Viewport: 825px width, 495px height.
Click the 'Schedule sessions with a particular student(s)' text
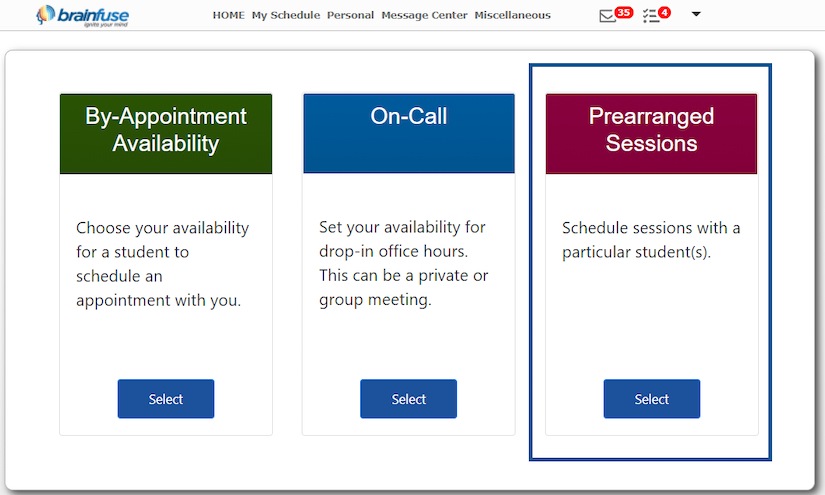(x=651, y=240)
